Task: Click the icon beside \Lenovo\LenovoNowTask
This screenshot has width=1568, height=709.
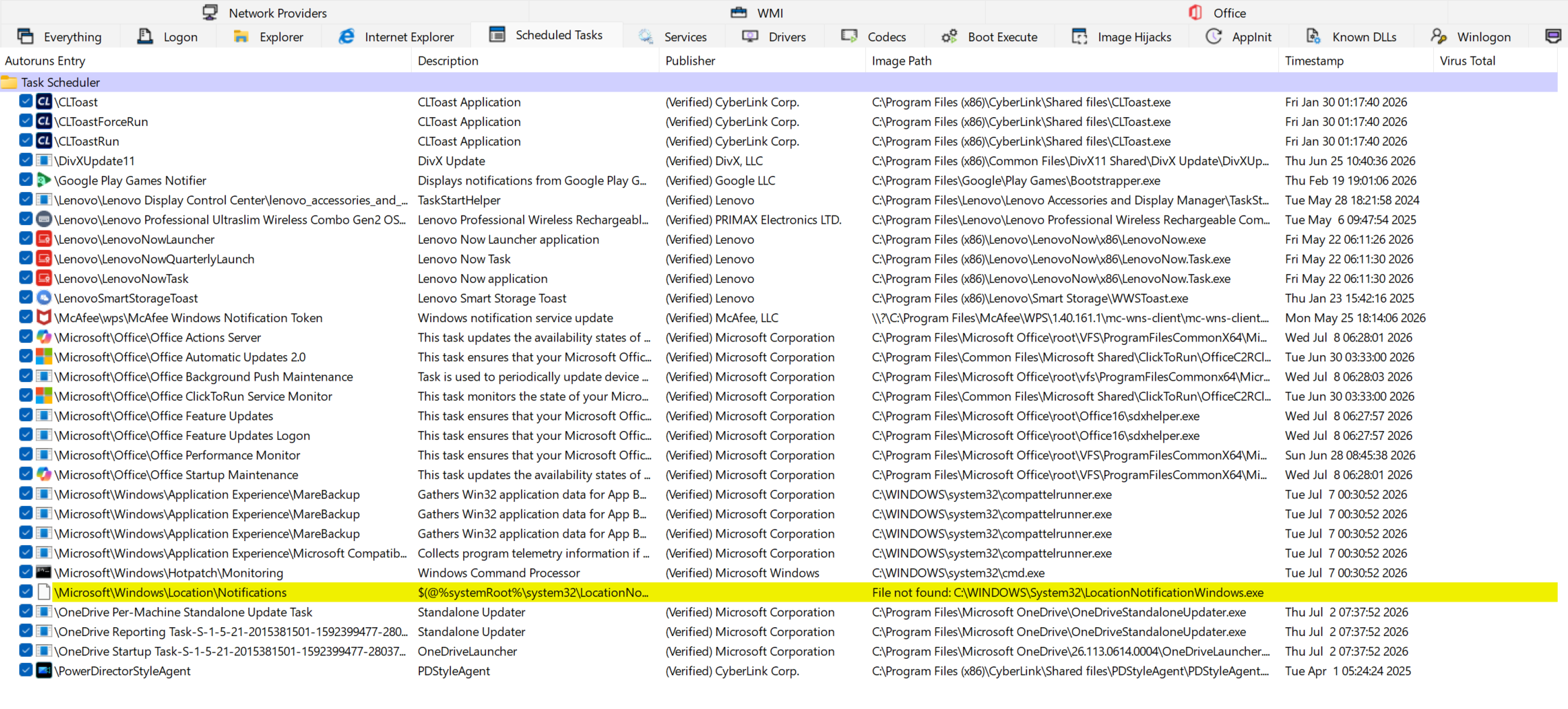Action: [44, 278]
